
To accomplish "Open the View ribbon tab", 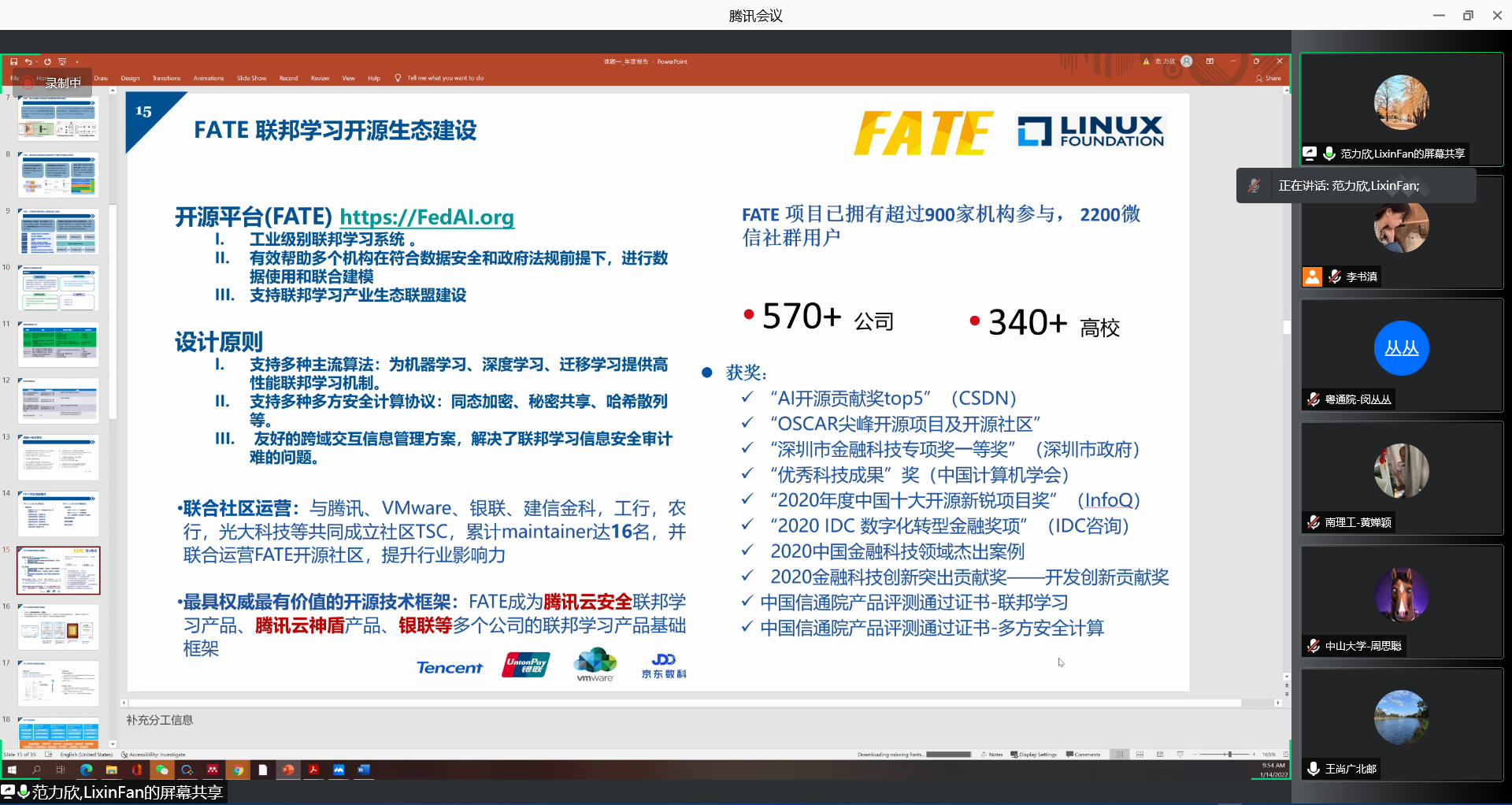I will pos(348,78).
